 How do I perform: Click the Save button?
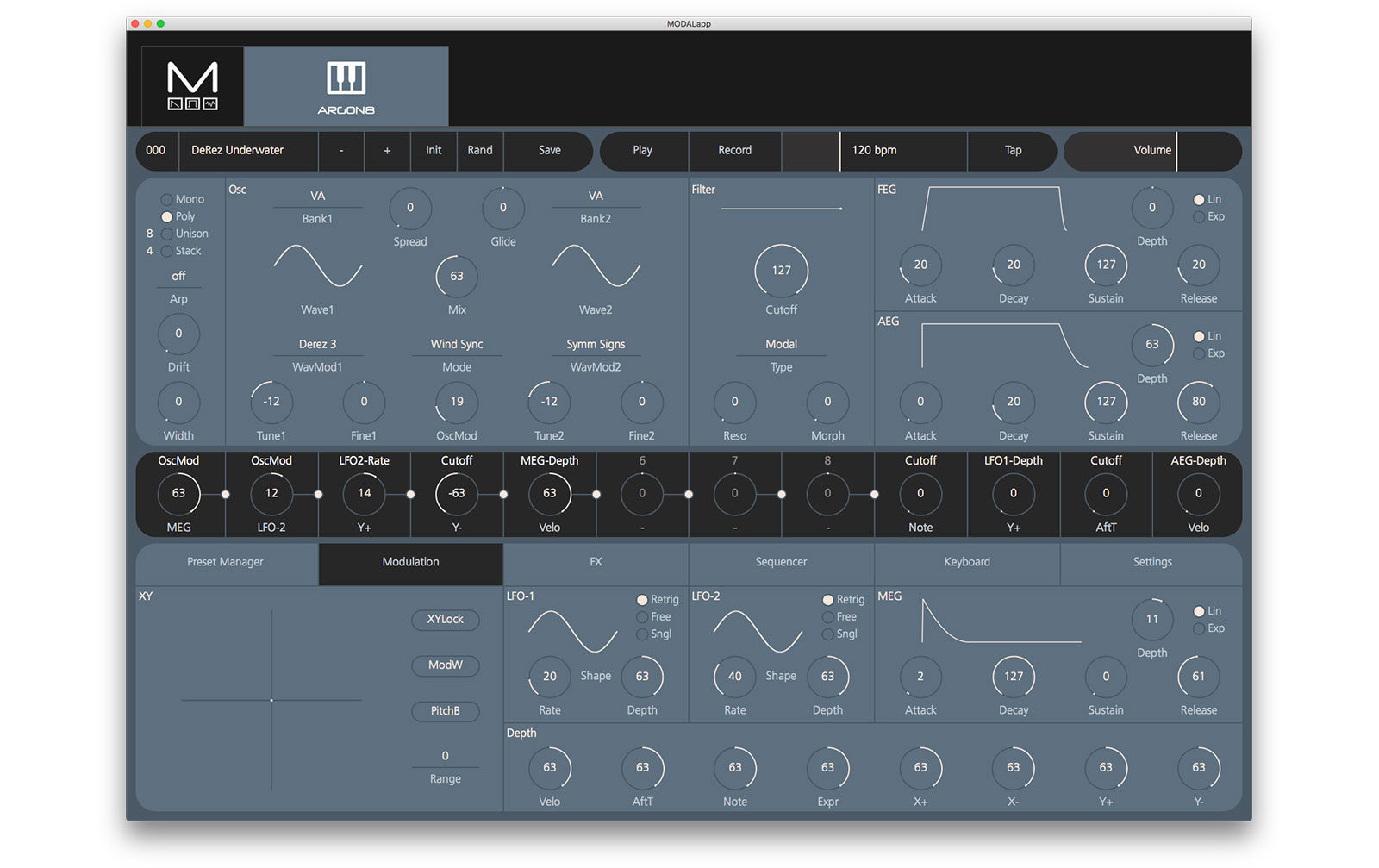pos(549,150)
